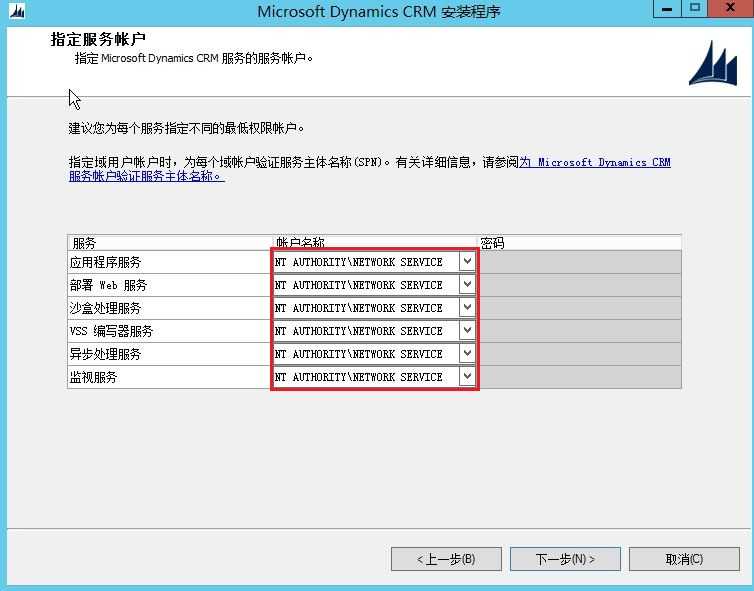The image size is (754, 591).
Task: Select the 异步处理服务 row label
Action: (105, 354)
